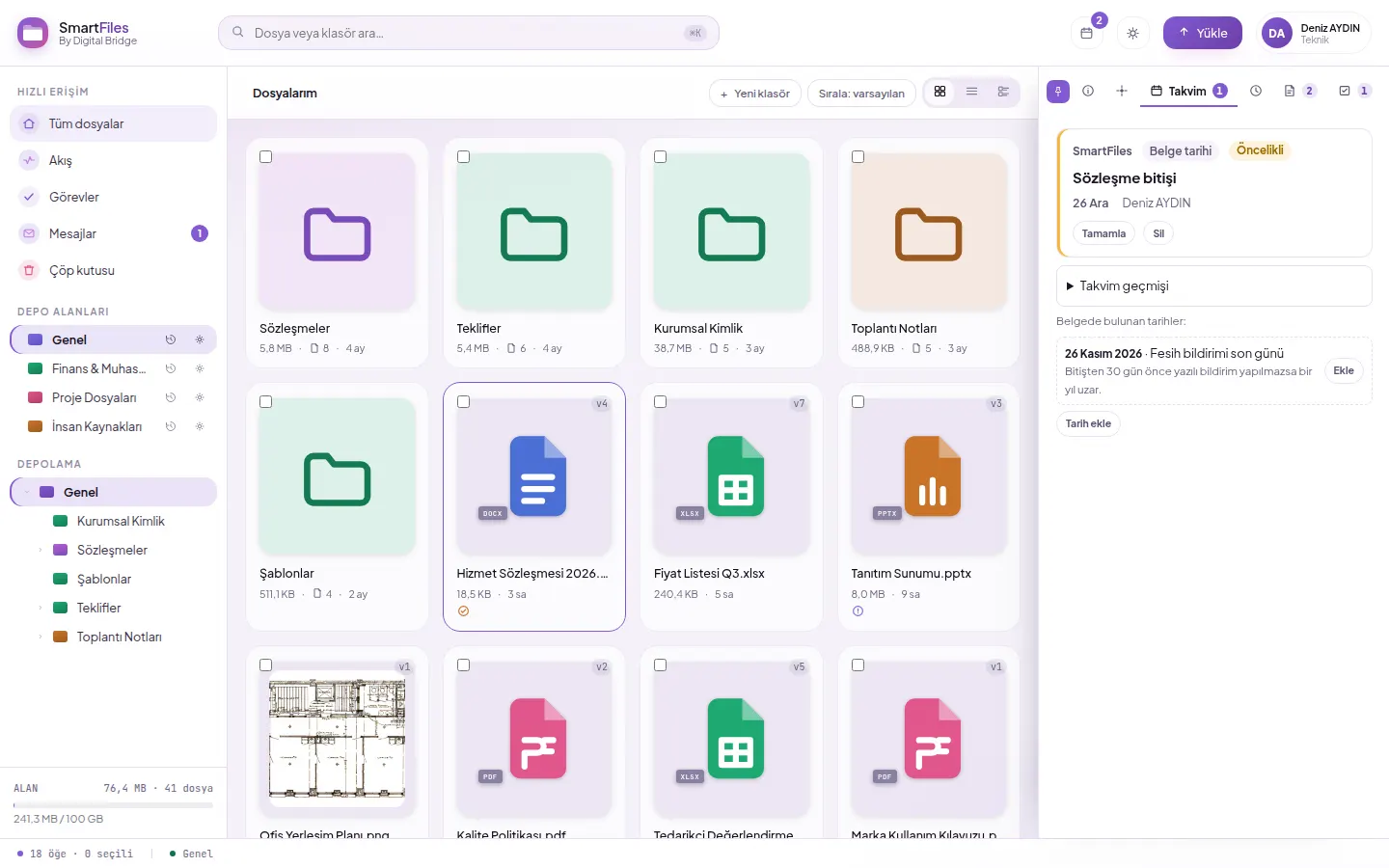
Task: Open settings gear for İnsan Kaynakları
Action: [200, 426]
